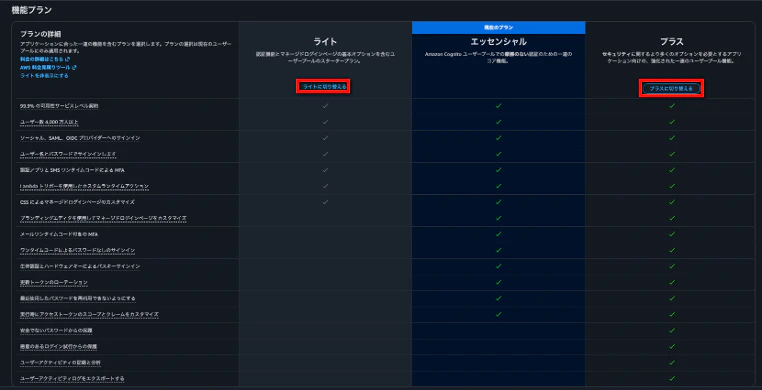
Task: Open the AWS 料金見積りツール link
Action: click(45, 68)
